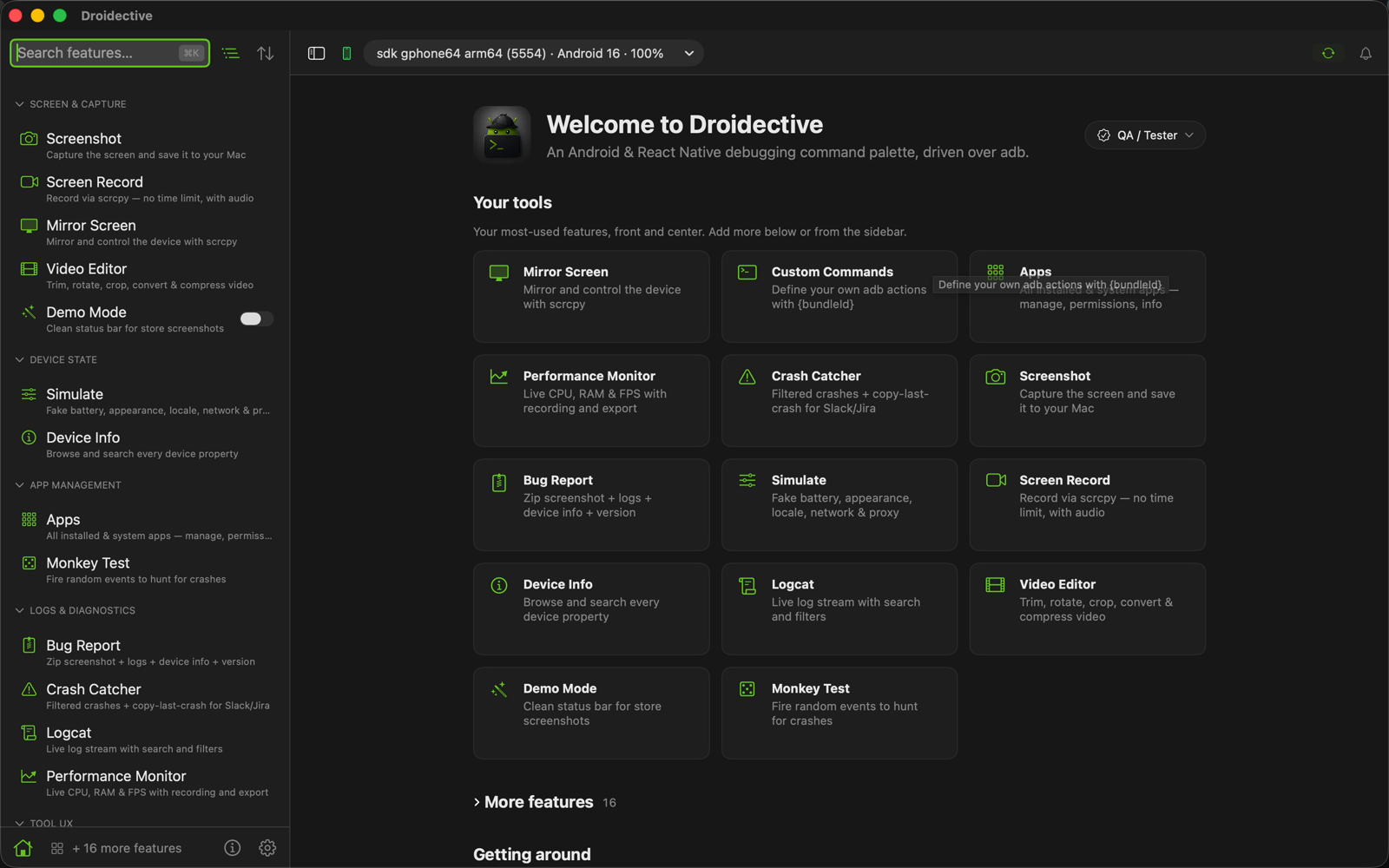Focus the Search features input field
Viewport: 1389px width, 868px height.
click(109, 53)
